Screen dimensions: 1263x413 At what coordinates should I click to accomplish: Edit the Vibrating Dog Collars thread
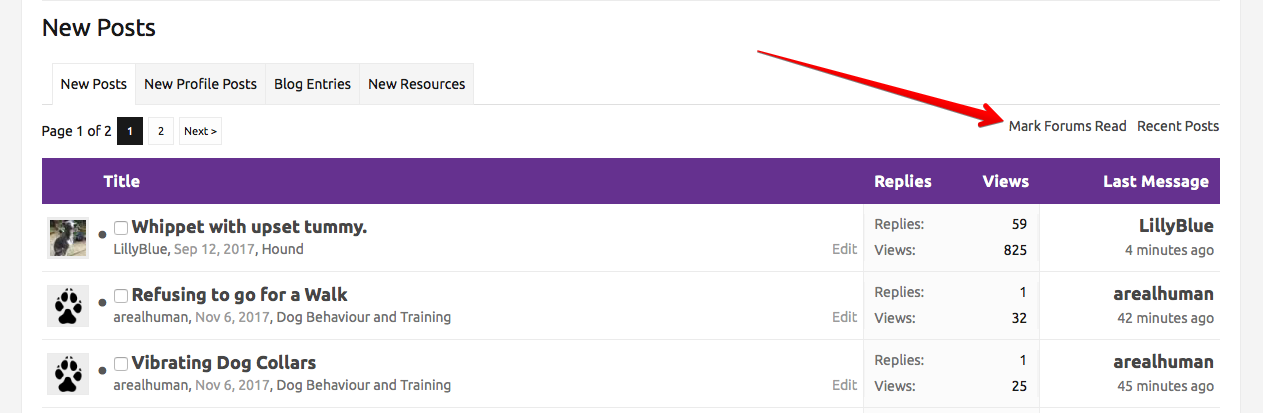844,385
